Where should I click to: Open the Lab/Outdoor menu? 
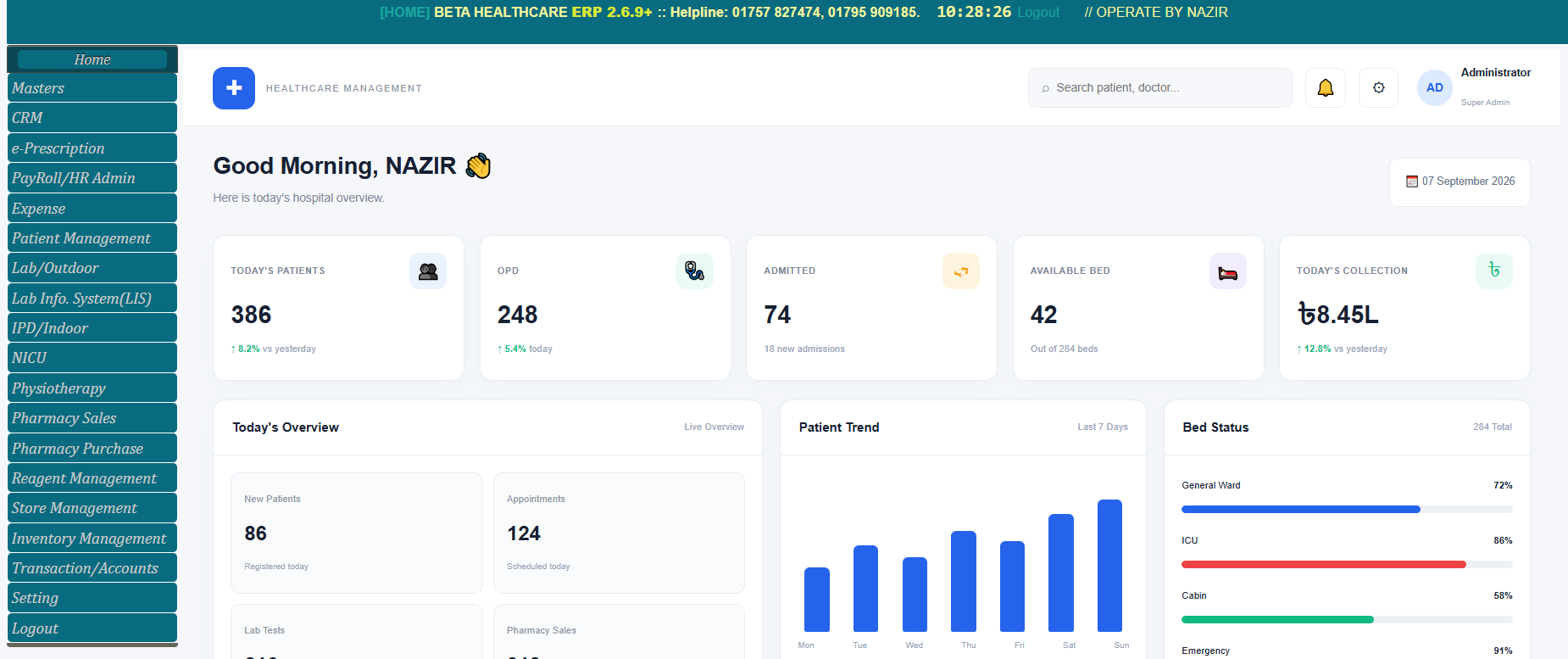coord(92,268)
